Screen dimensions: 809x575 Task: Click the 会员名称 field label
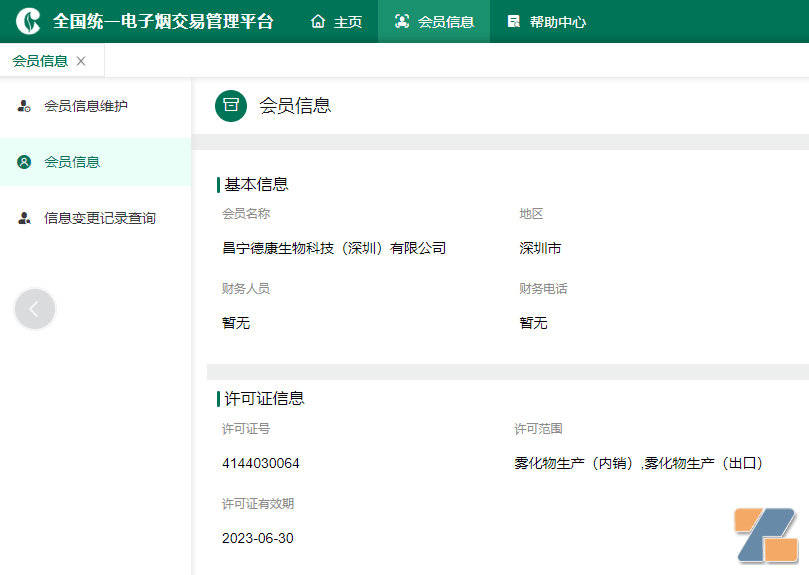[x=246, y=214]
